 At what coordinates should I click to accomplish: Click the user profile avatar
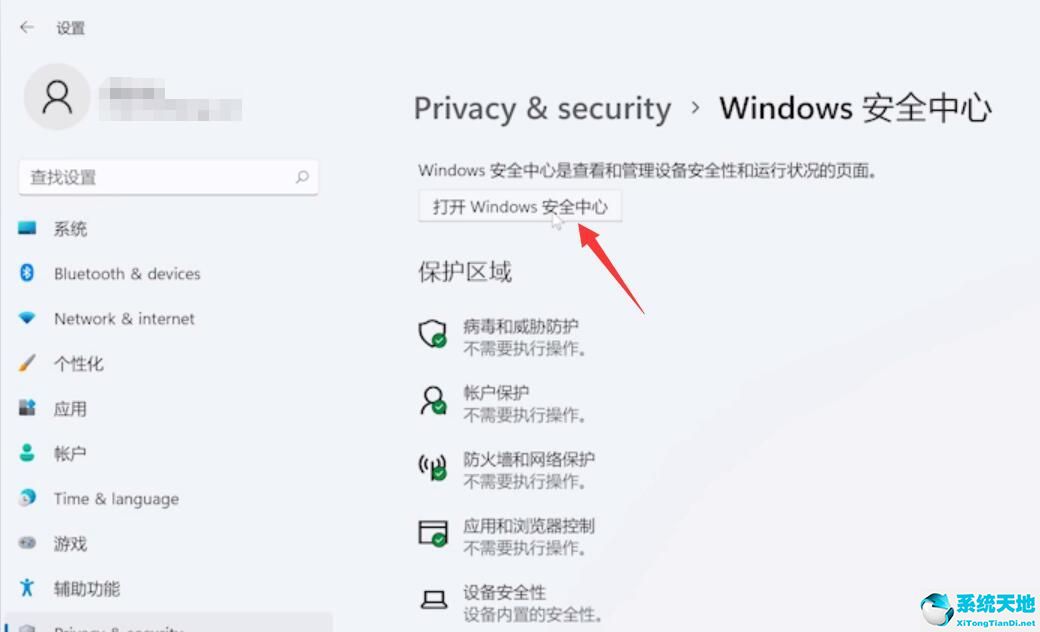point(57,97)
